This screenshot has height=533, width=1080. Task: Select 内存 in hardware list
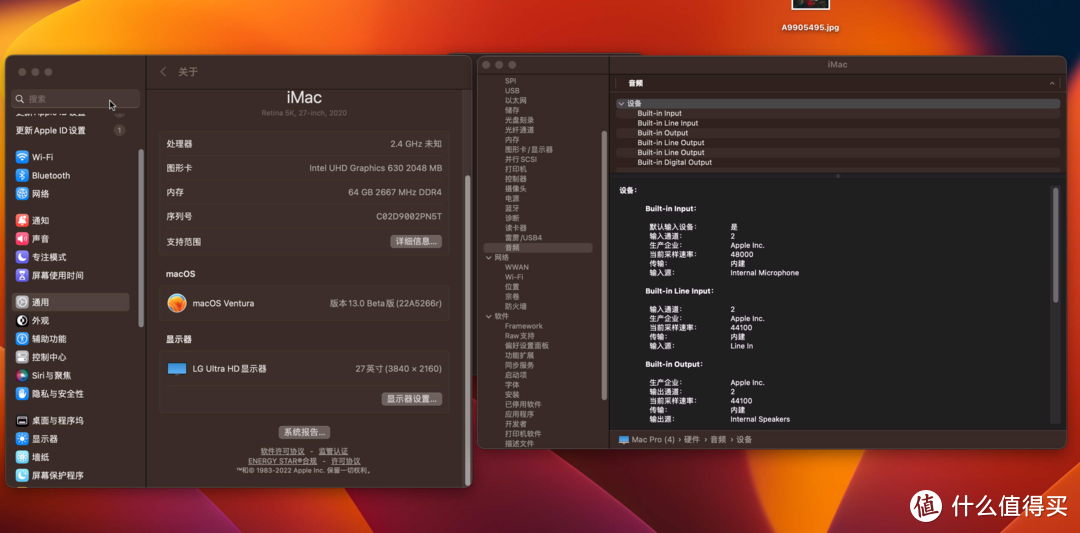[x=512, y=140]
